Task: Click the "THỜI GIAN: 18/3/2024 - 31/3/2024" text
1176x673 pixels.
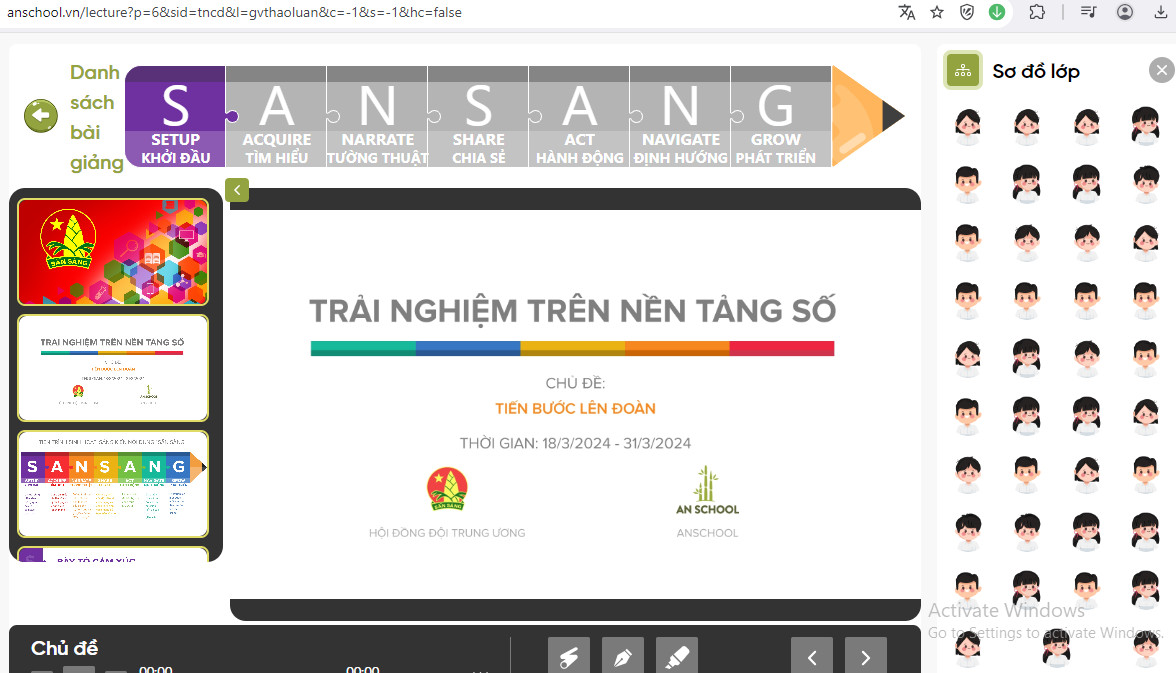Action: point(575,443)
